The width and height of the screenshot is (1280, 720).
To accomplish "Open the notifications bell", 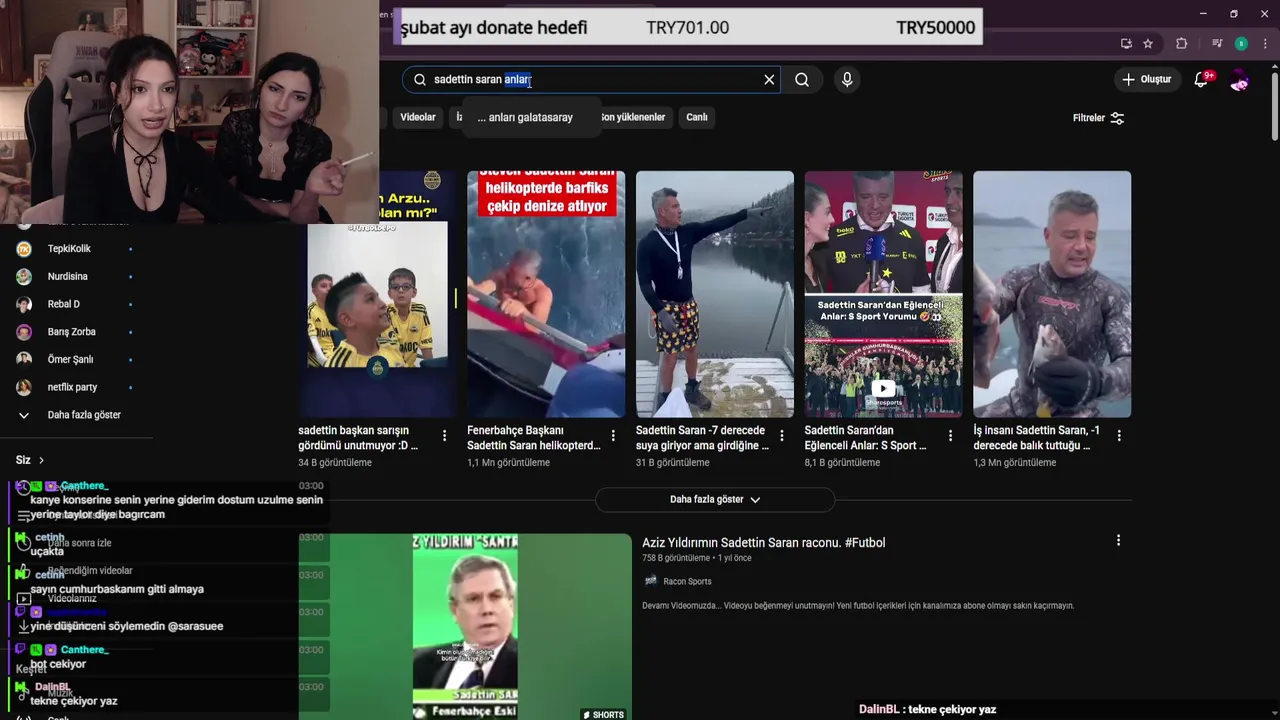I will pyautogui.click(x=1202, y=79).
